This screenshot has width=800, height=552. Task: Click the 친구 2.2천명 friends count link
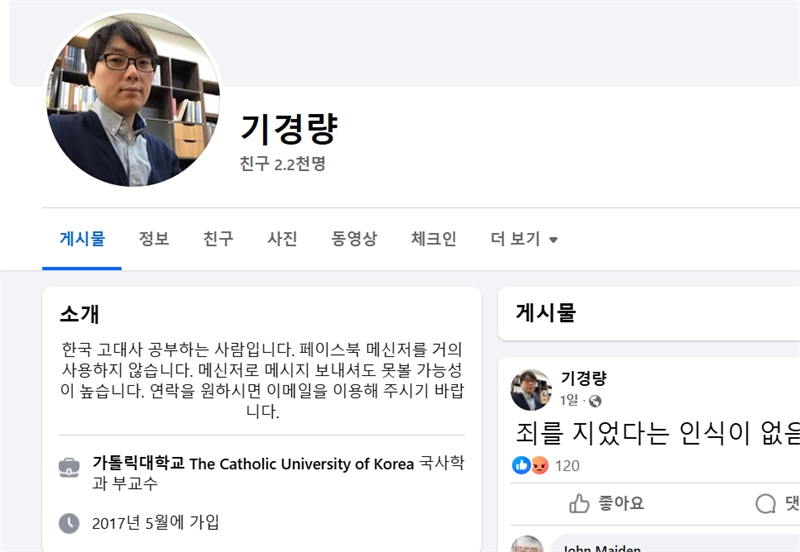(283, 163)
